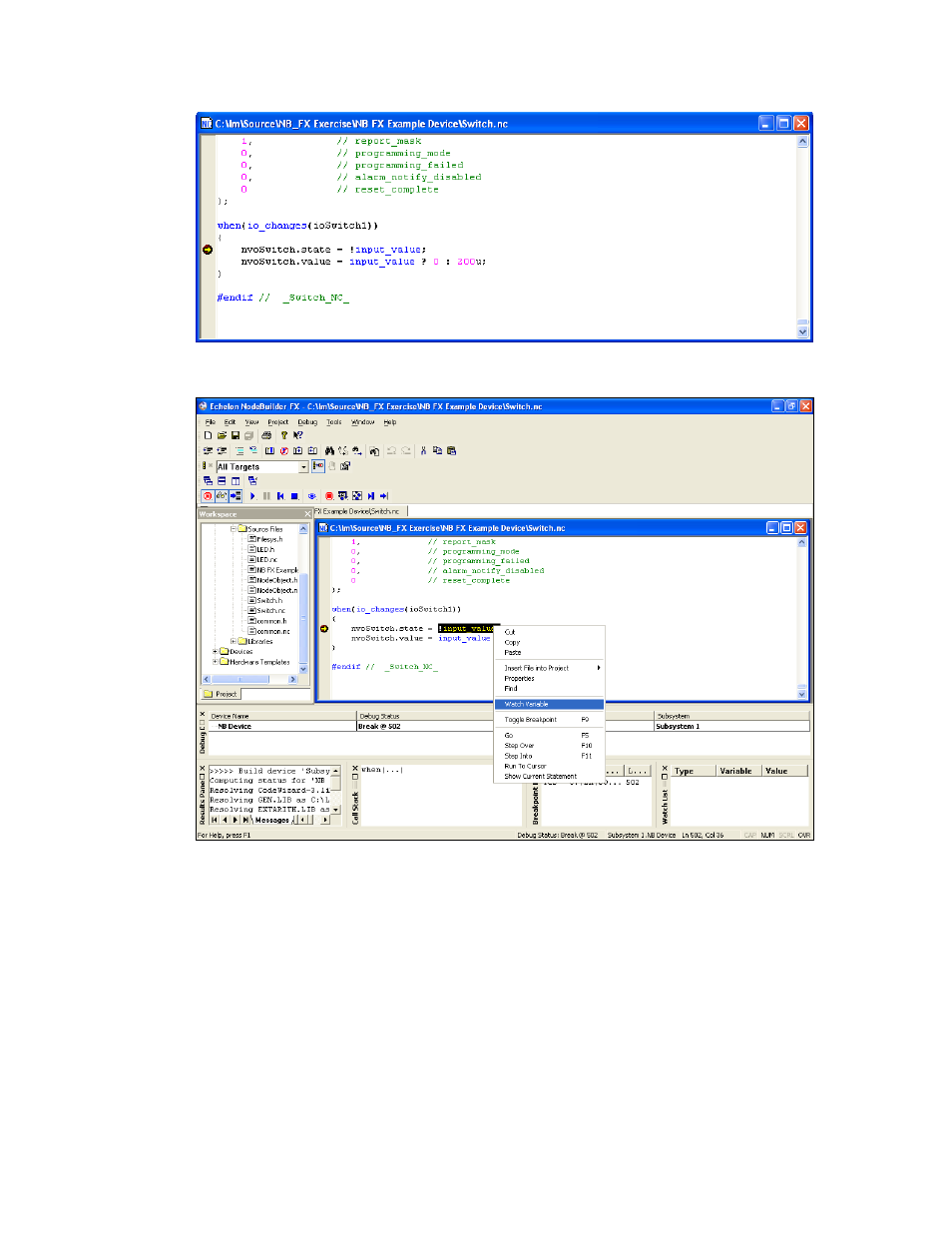Click down arrow on lower editor vertical scrollbar
Screen dimensions: 952x1233
[802, 692]
